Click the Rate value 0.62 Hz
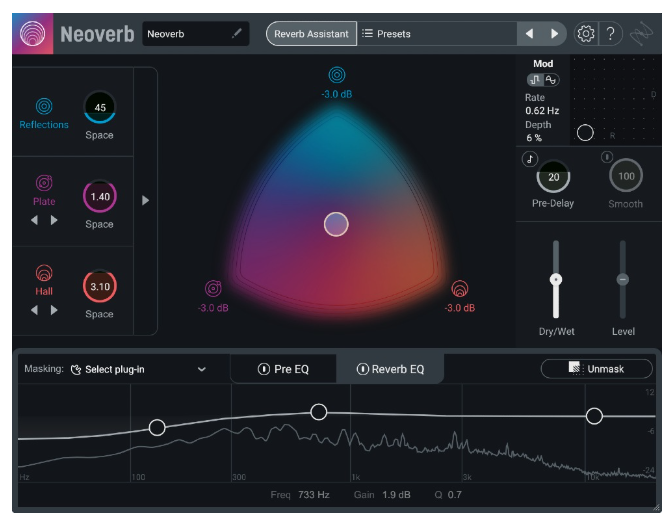The height and width of the screenshot is (522, 670). point(542,111)
